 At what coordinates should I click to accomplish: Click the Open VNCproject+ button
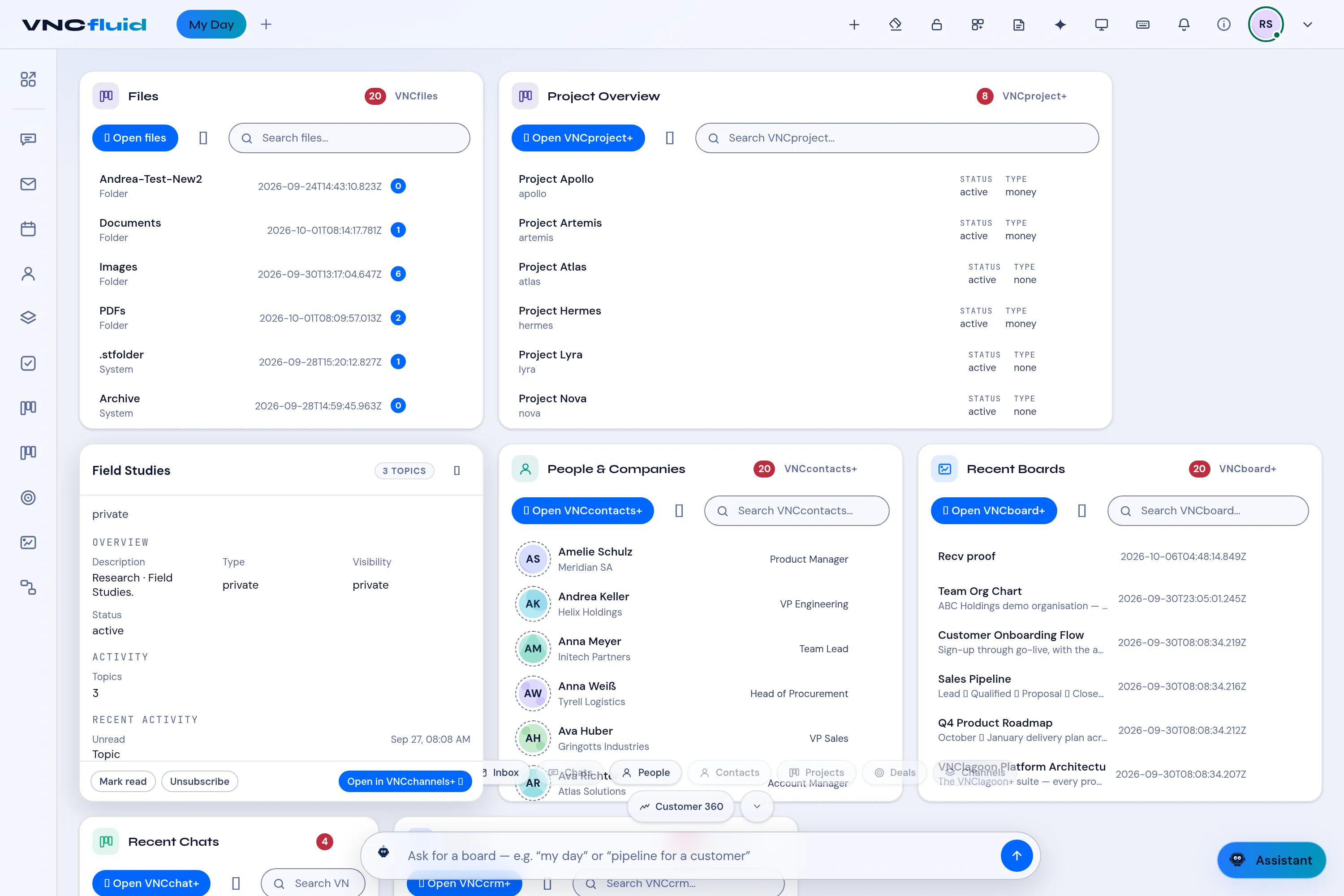click(x=578, y=138)
